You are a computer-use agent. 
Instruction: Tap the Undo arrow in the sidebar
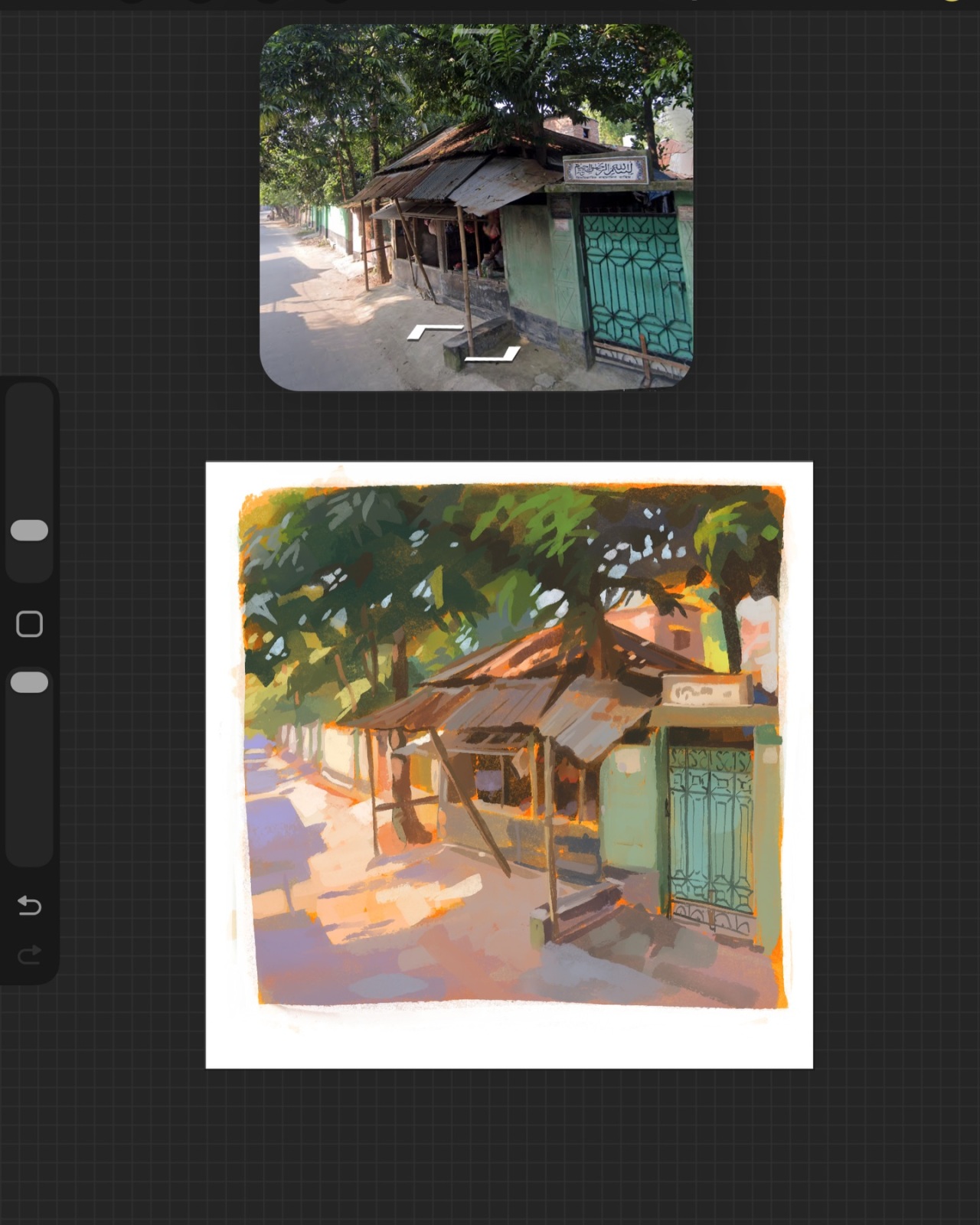tap(29, 906)
